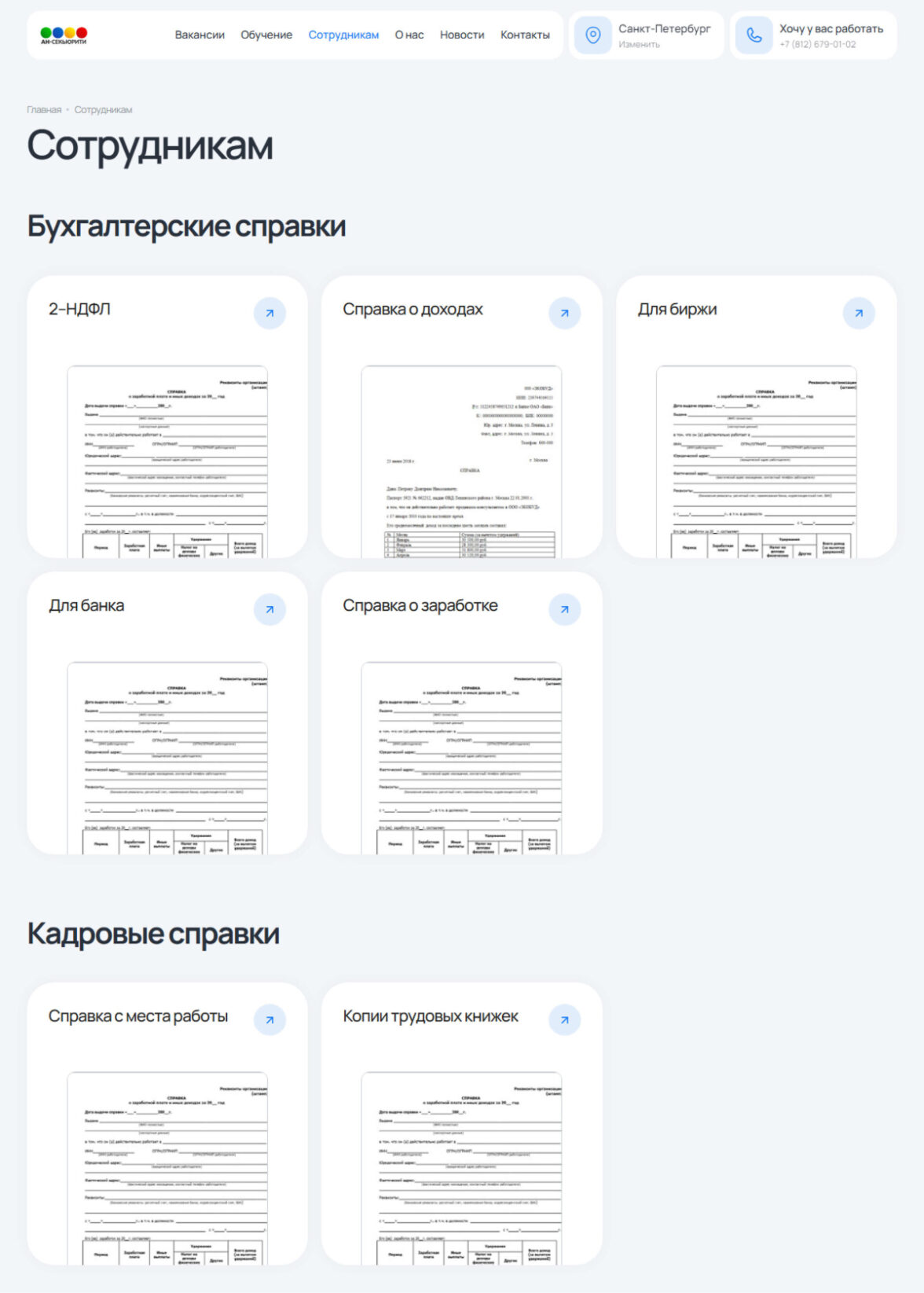The width and height of the screenshot is (924, 1293).
Task: Click the Изменить city link
Action: pyautogui.click(x=639, y=45)
